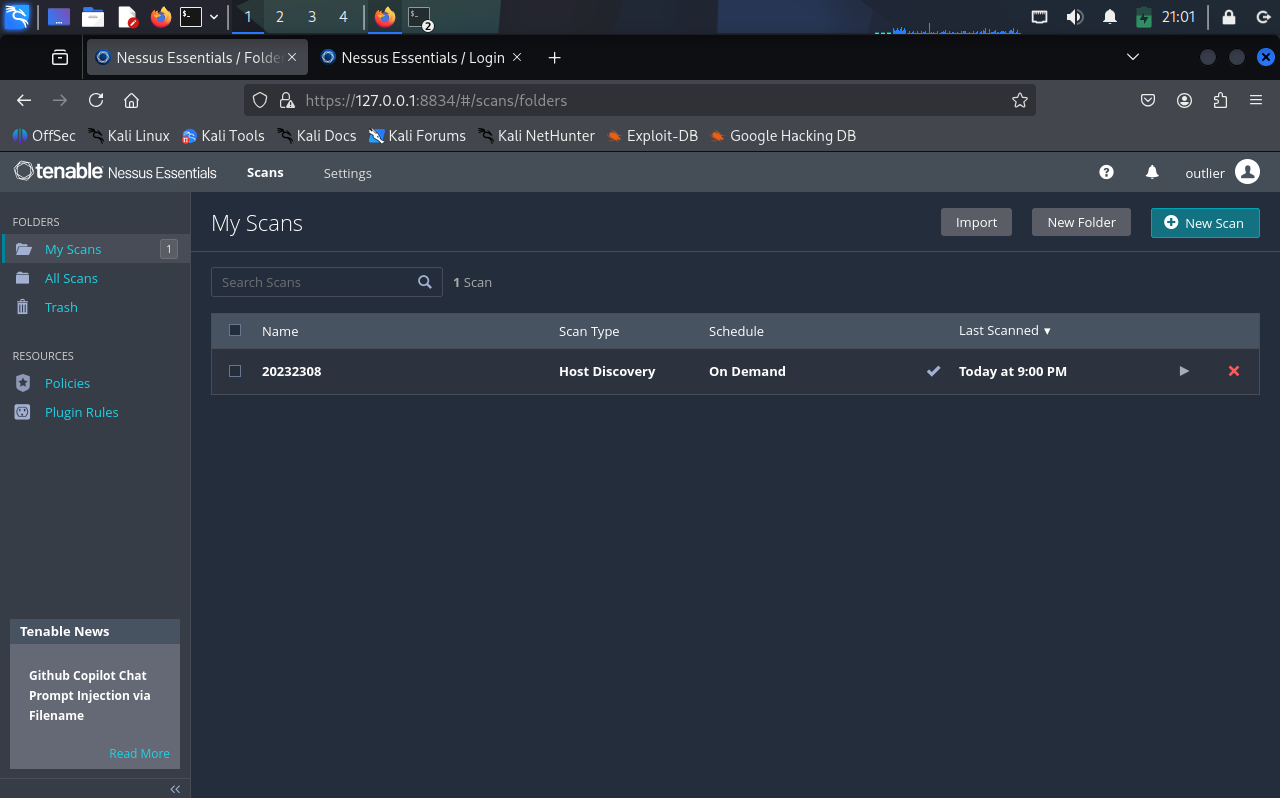Switch to the Nessus Essentials / Login tab
Viewport: 1280px width, 798px height.
[x=421, y=58]
